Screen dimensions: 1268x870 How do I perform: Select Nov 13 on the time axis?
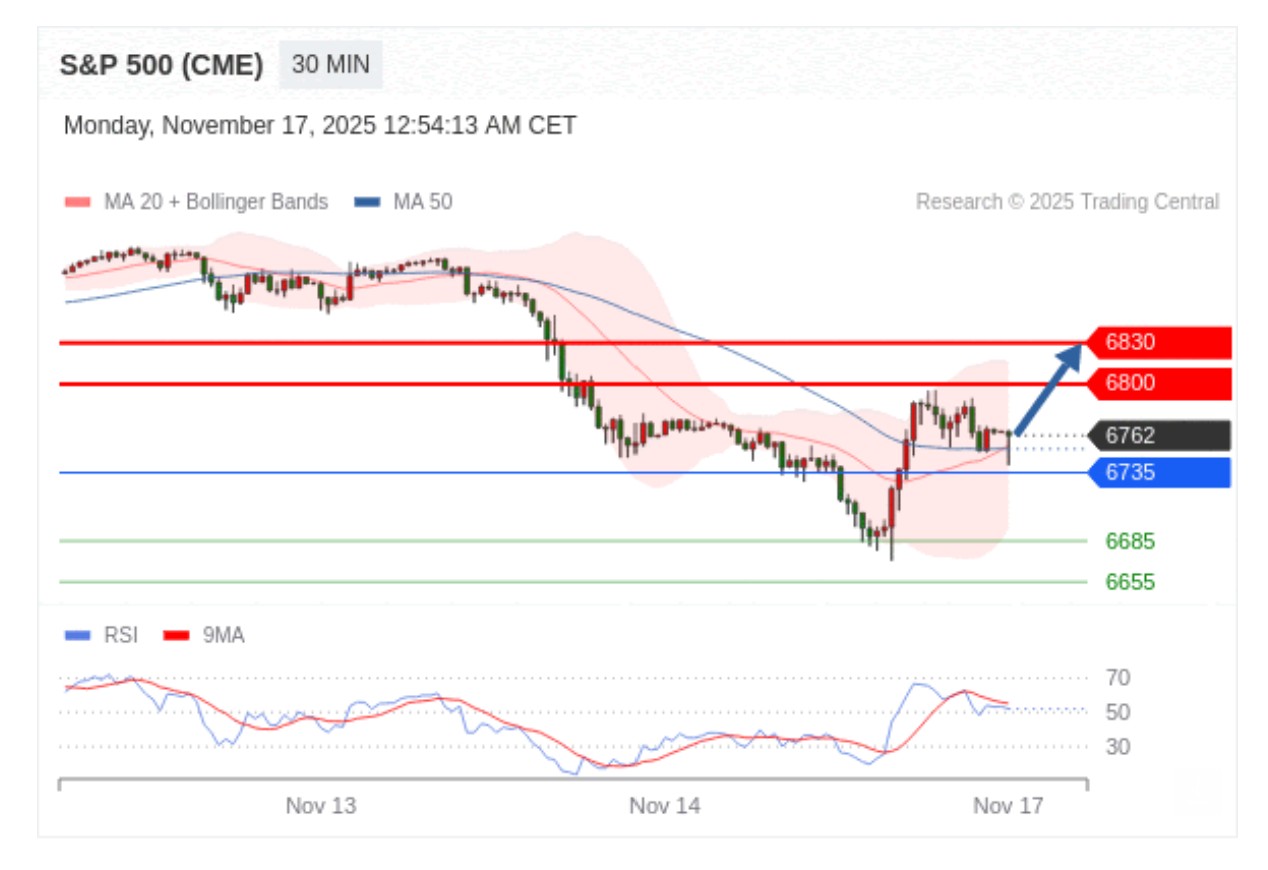point(320,806)
